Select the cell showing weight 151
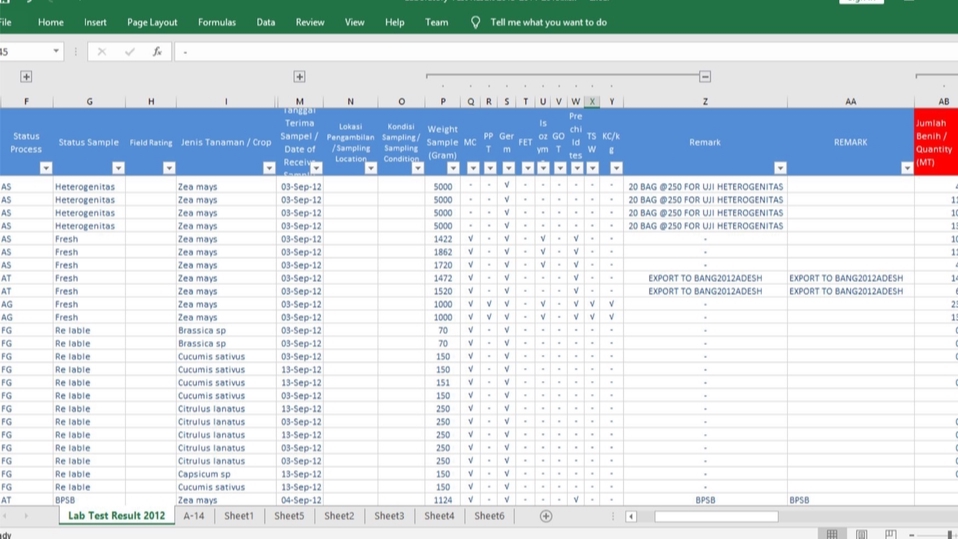Viewport: 958px width, 539px height. click(443, 383)
